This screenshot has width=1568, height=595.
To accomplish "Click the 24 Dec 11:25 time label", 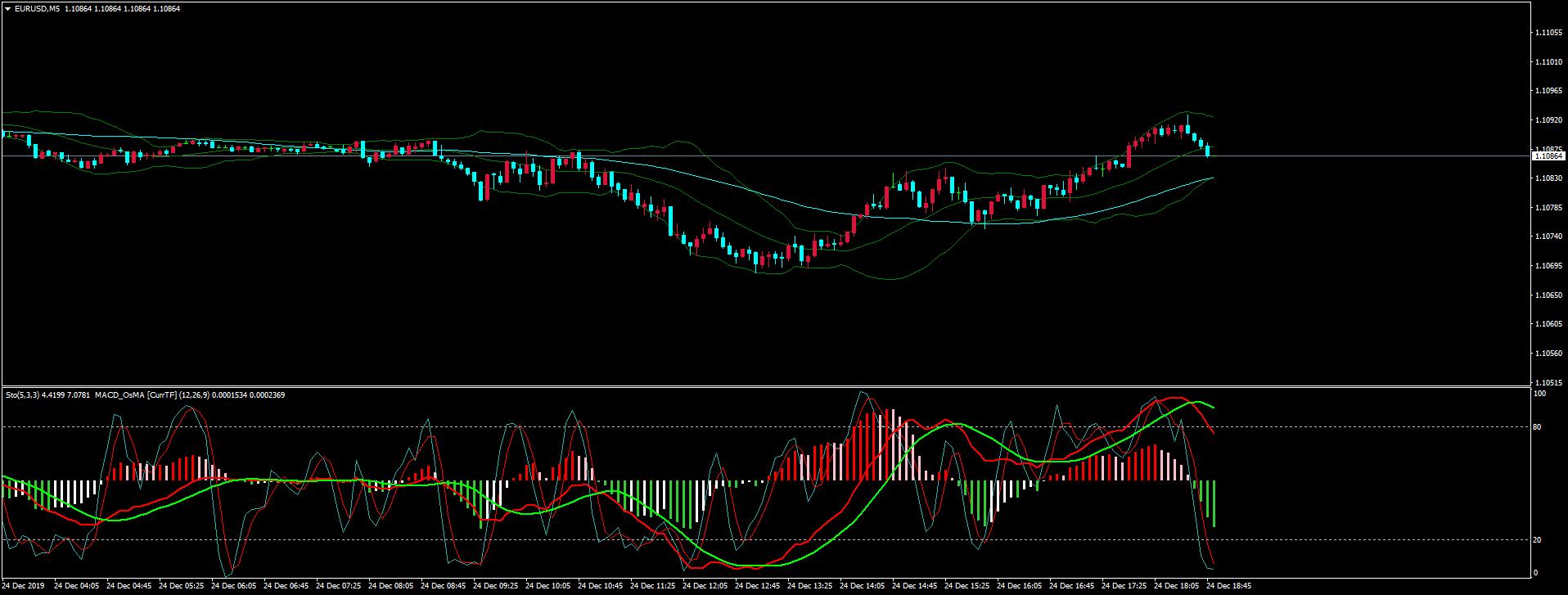I will coord(653,586).
